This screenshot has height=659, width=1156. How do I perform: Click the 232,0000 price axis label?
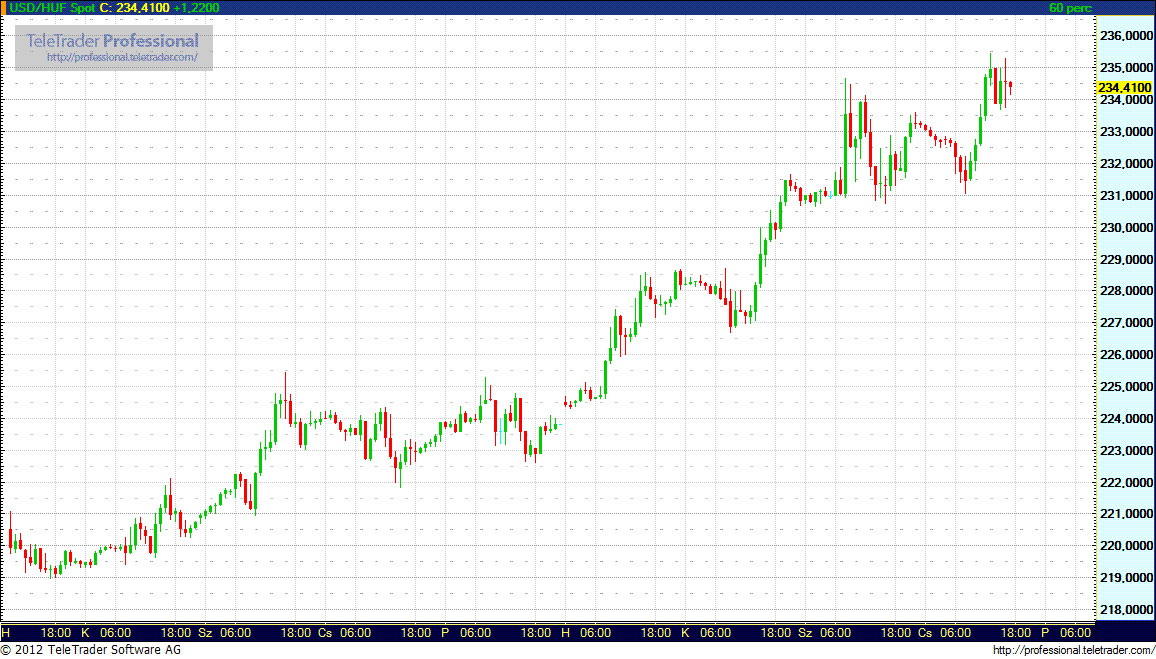pos(1126,164)
